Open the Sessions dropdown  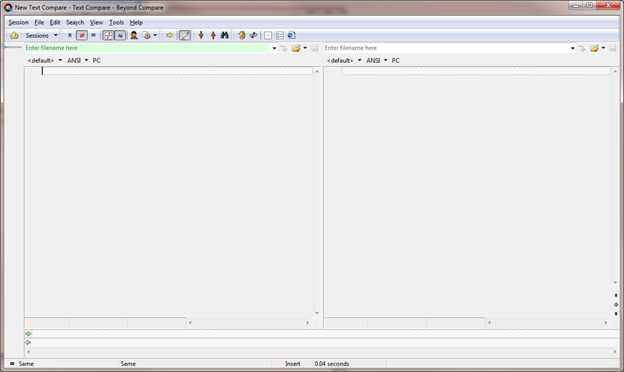click(41, 35)
